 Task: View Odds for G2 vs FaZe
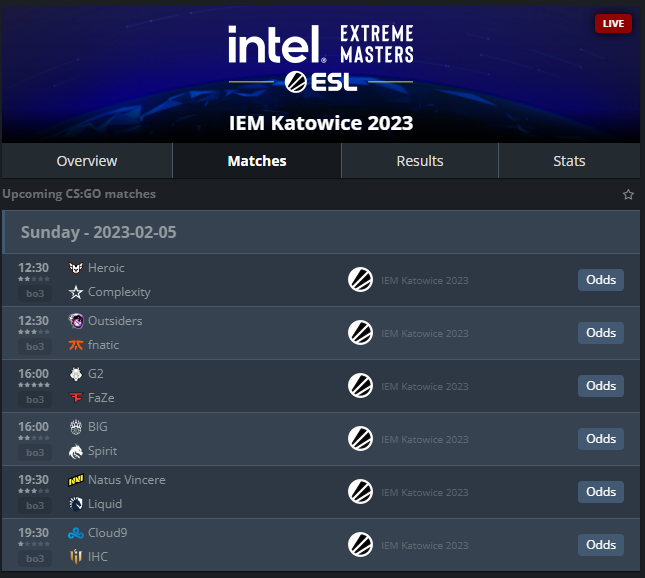[601, 386]
